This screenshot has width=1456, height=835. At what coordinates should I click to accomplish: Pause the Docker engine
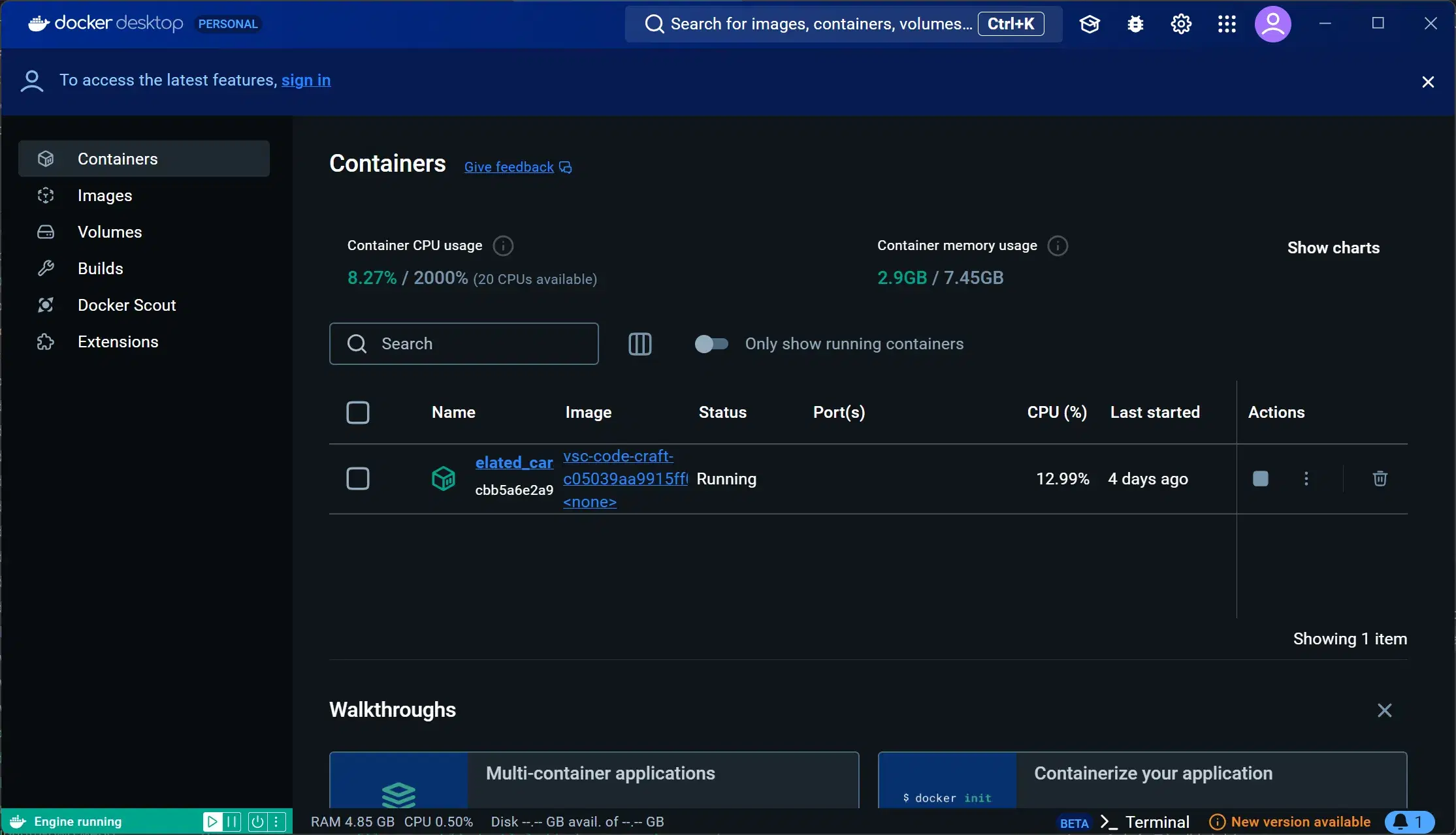click(232, 822)
